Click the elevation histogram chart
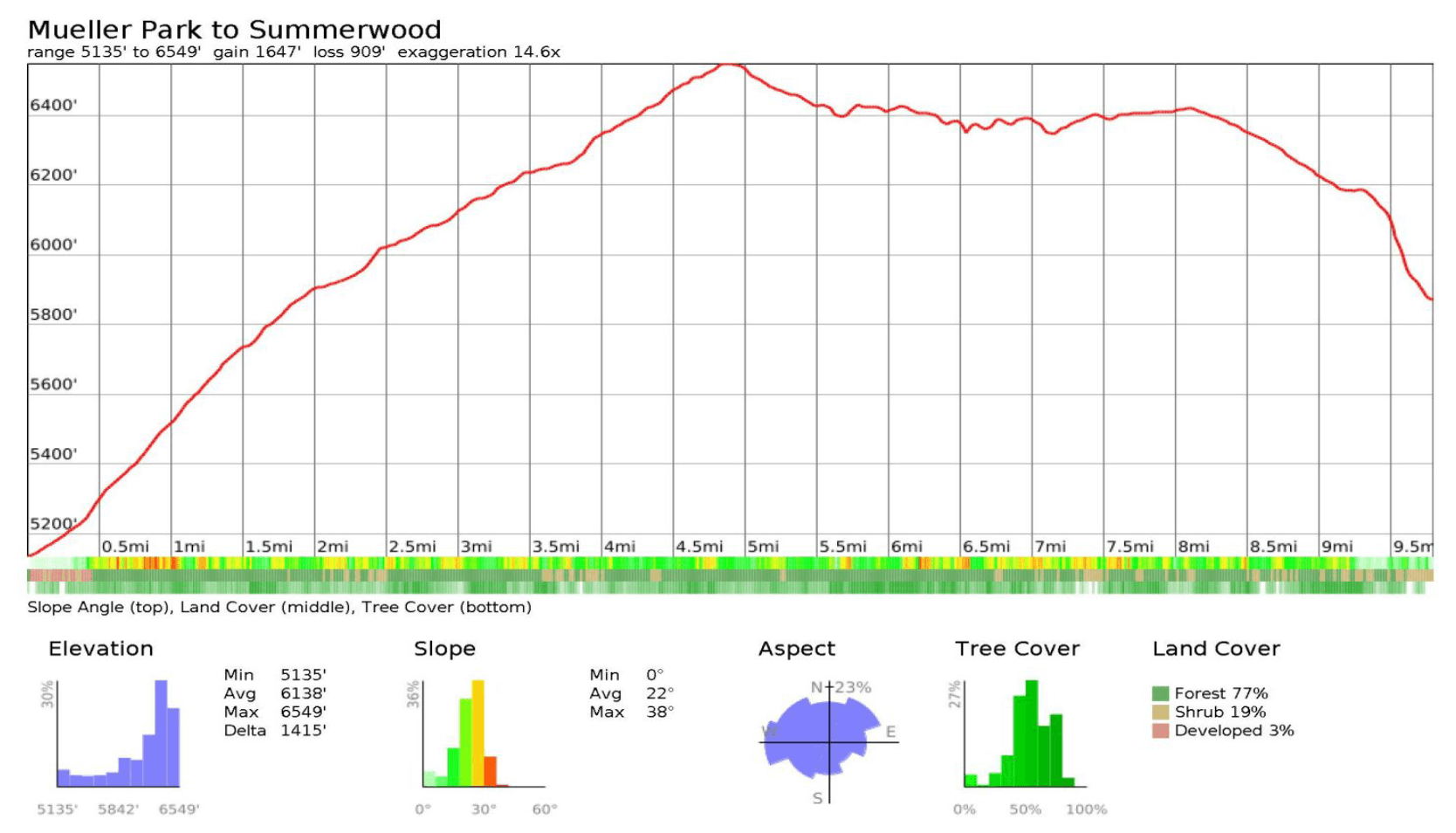Viewport: 1456px width, 833px height. [x=118, y=733]
